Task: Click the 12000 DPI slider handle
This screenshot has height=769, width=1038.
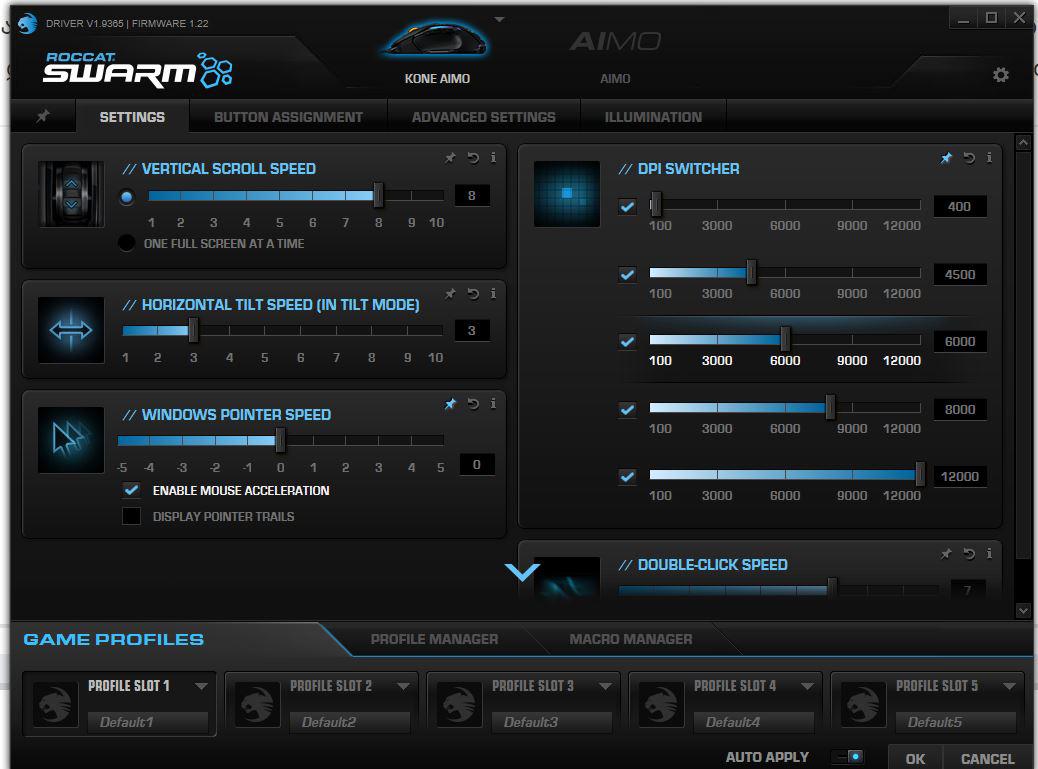Action: click(920, 475)
